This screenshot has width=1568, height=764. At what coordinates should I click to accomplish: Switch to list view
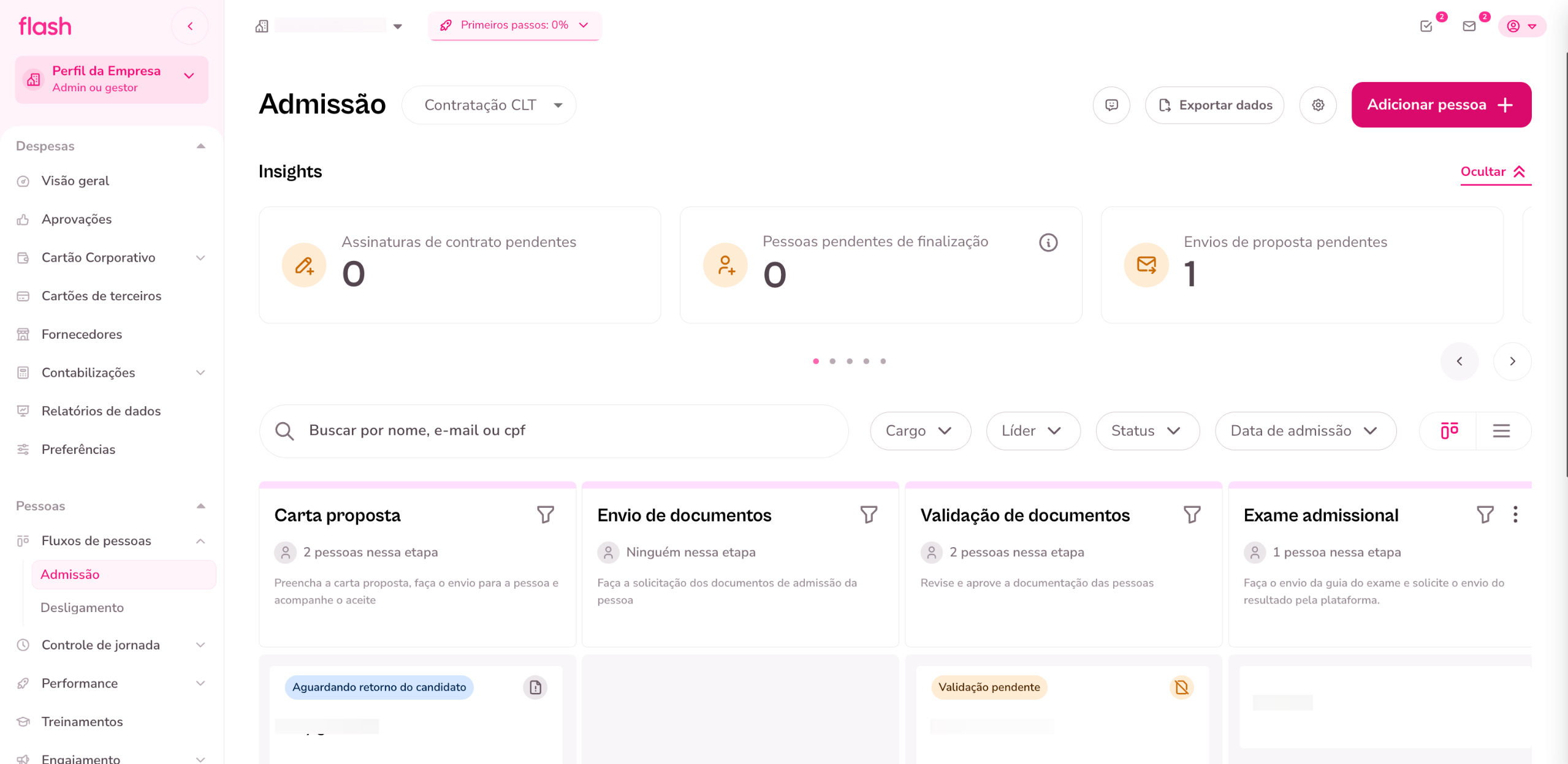(1502, 431)
